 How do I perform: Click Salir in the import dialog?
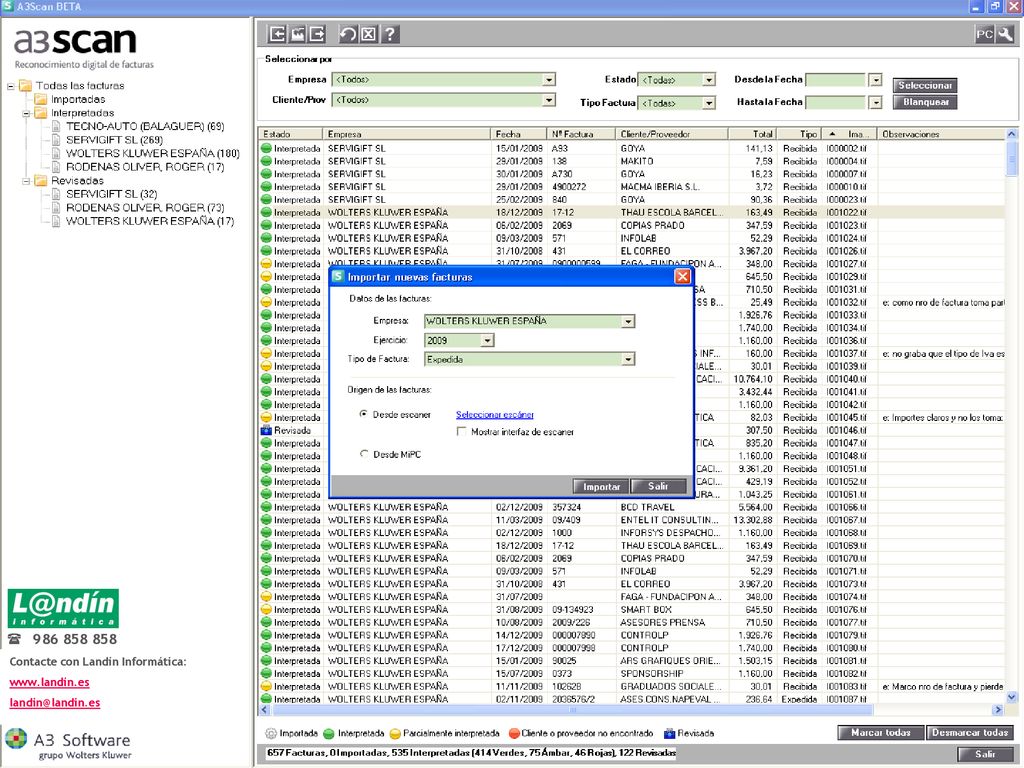(x=658, y=487)
